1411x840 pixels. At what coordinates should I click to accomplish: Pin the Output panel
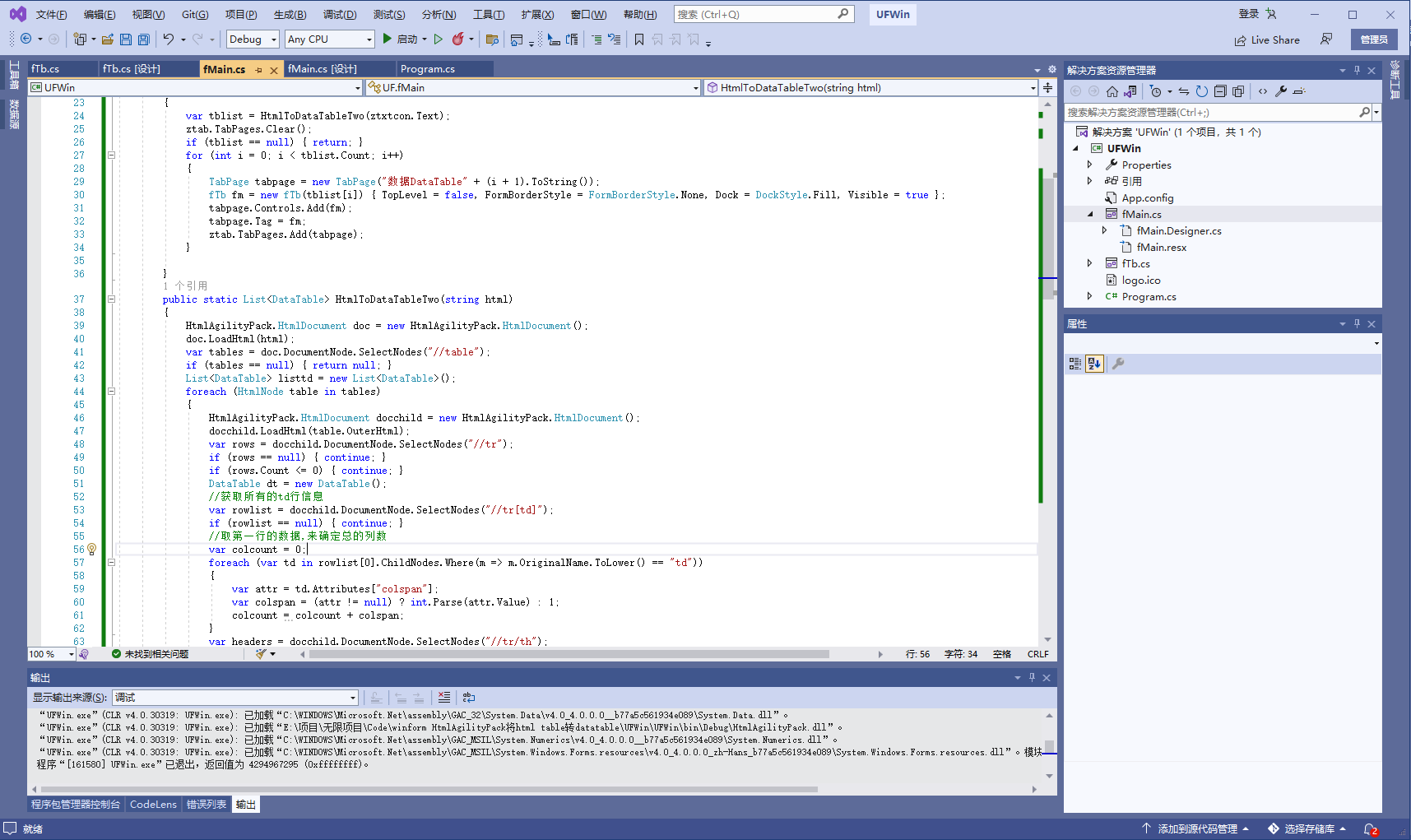point(1032,678)
